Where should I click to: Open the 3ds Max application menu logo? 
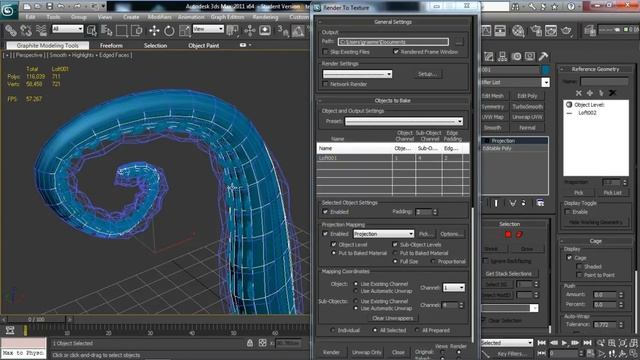coord(8,10)
